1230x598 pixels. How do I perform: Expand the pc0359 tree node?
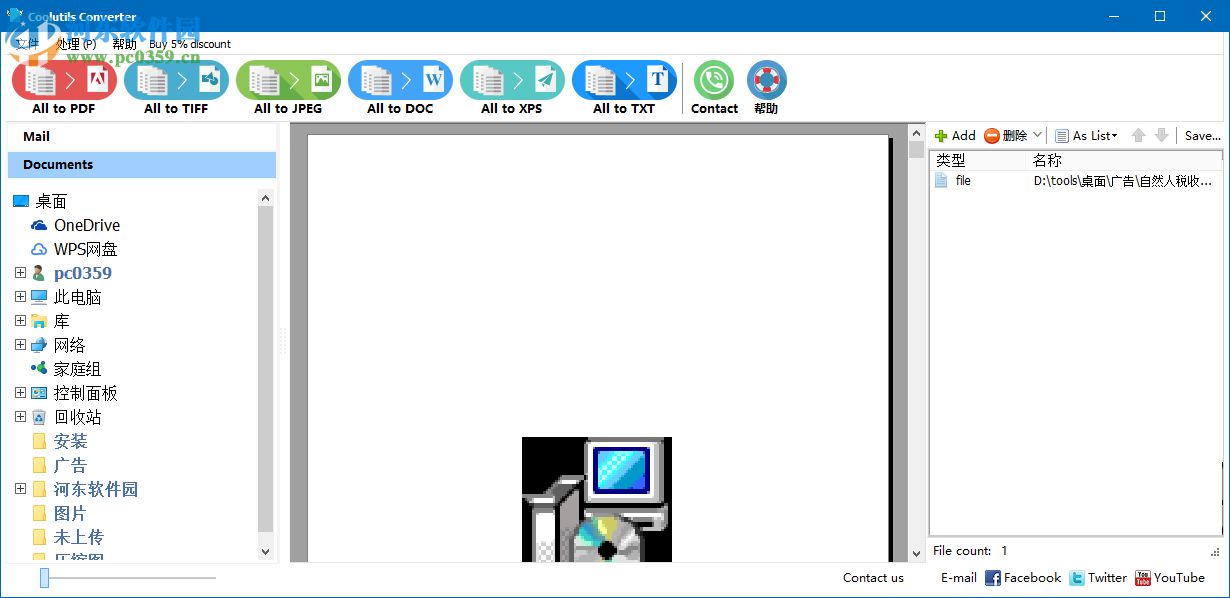pyautogui.click(x=20, y=272)
